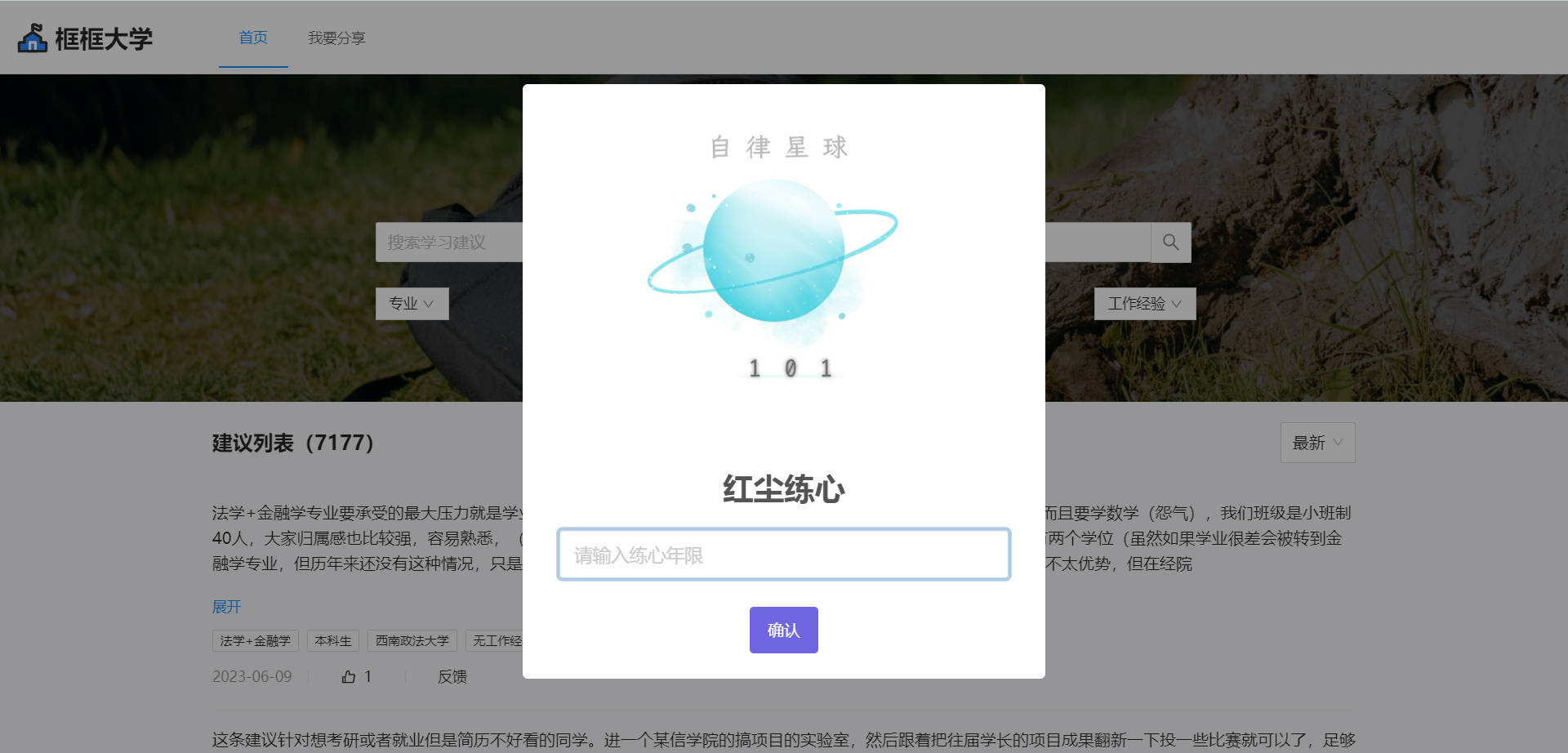
Task: Click the 框框大学 school building logo icon
Action: 33,38
